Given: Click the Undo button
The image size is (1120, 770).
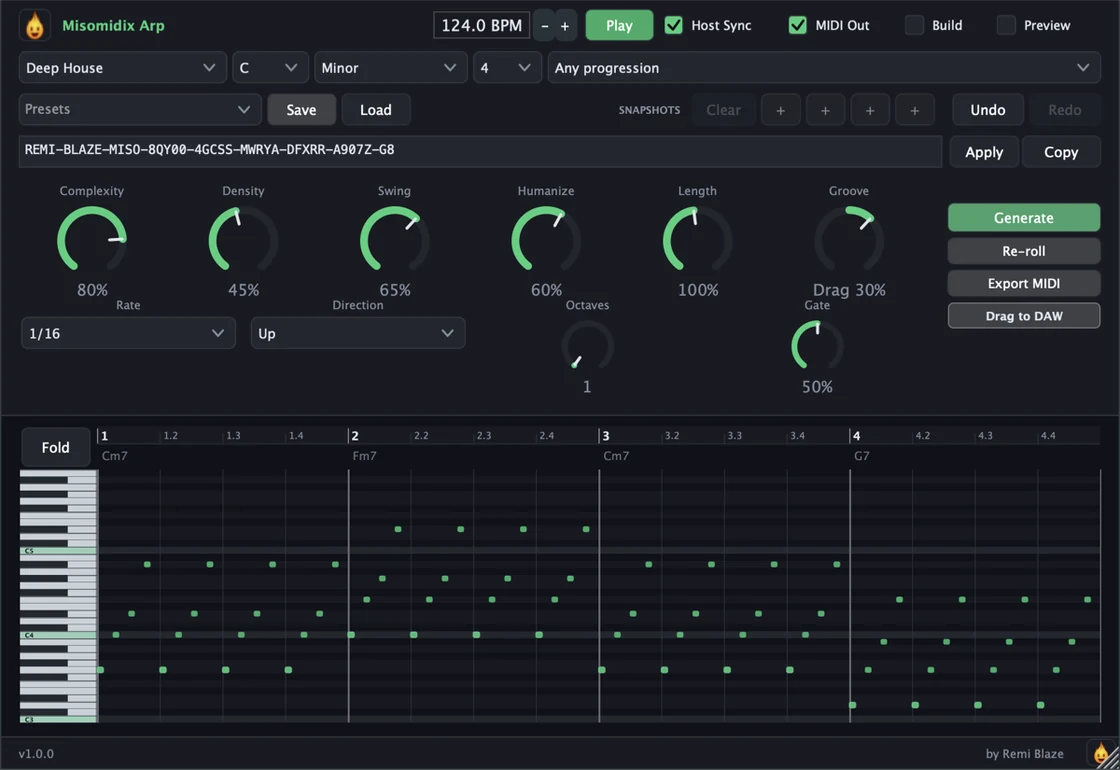Looking at the screenshot, I should point(988,110).
